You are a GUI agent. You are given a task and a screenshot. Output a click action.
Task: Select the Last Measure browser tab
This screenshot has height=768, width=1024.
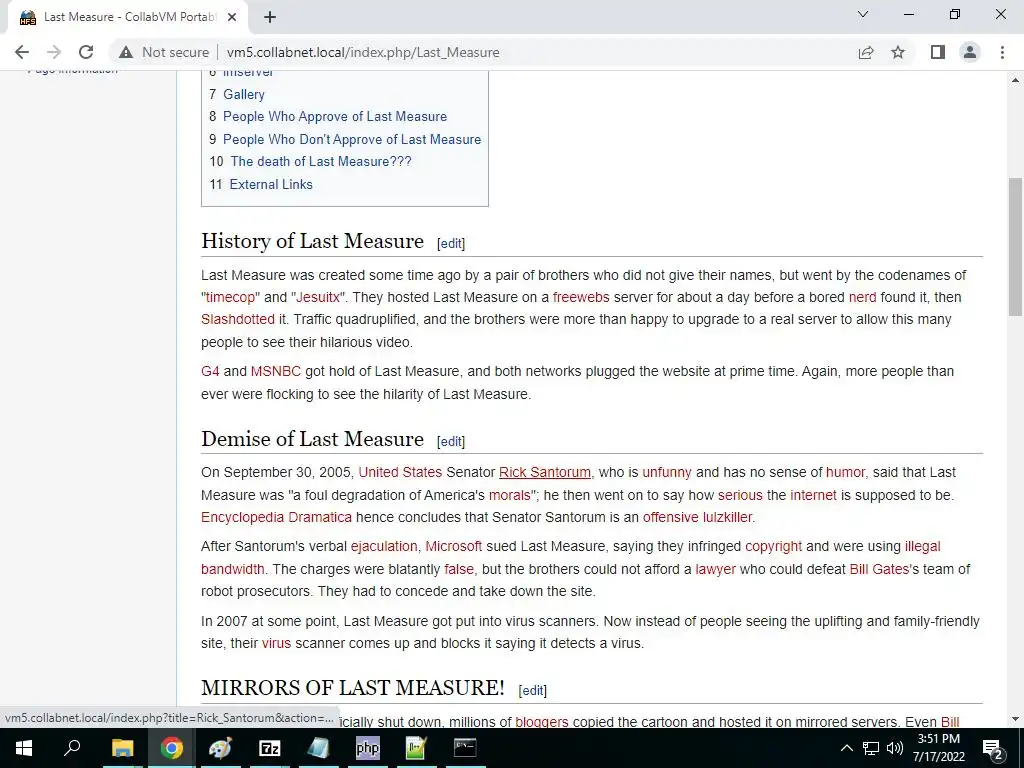128,17
